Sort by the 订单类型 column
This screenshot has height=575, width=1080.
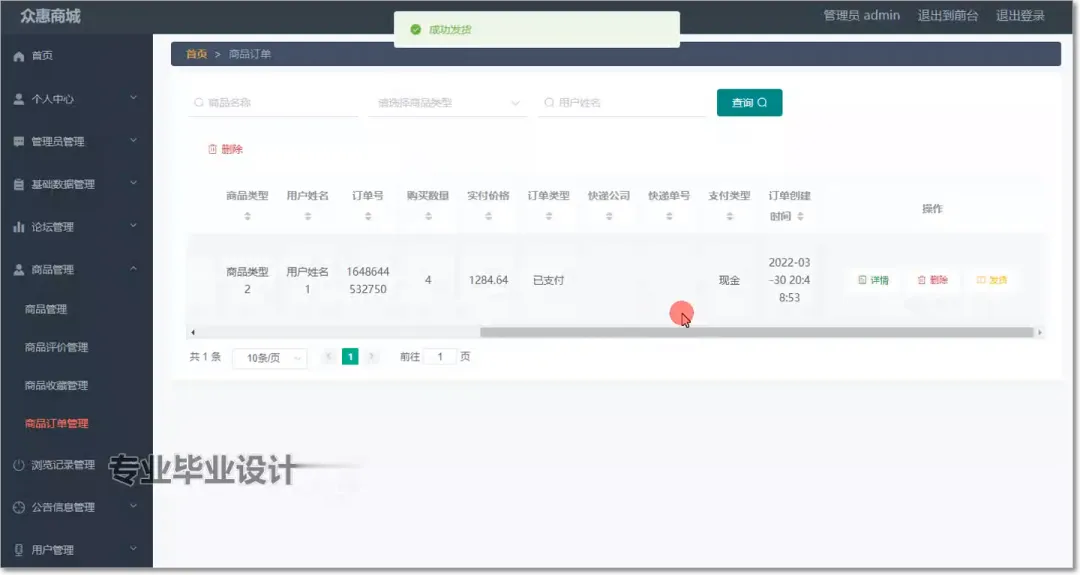[549, 216]
